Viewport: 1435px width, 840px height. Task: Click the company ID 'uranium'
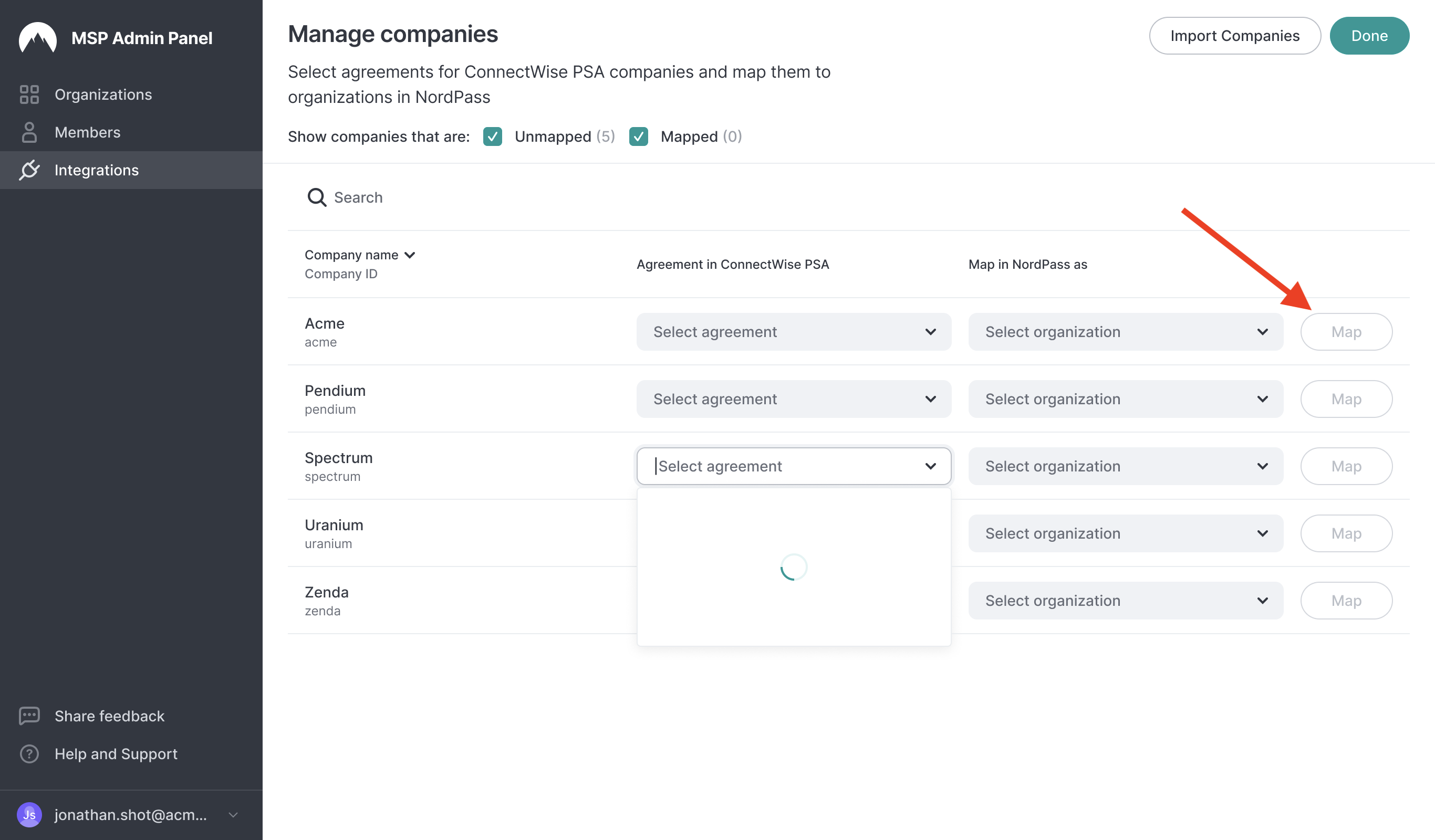click(x=329, y=543)
